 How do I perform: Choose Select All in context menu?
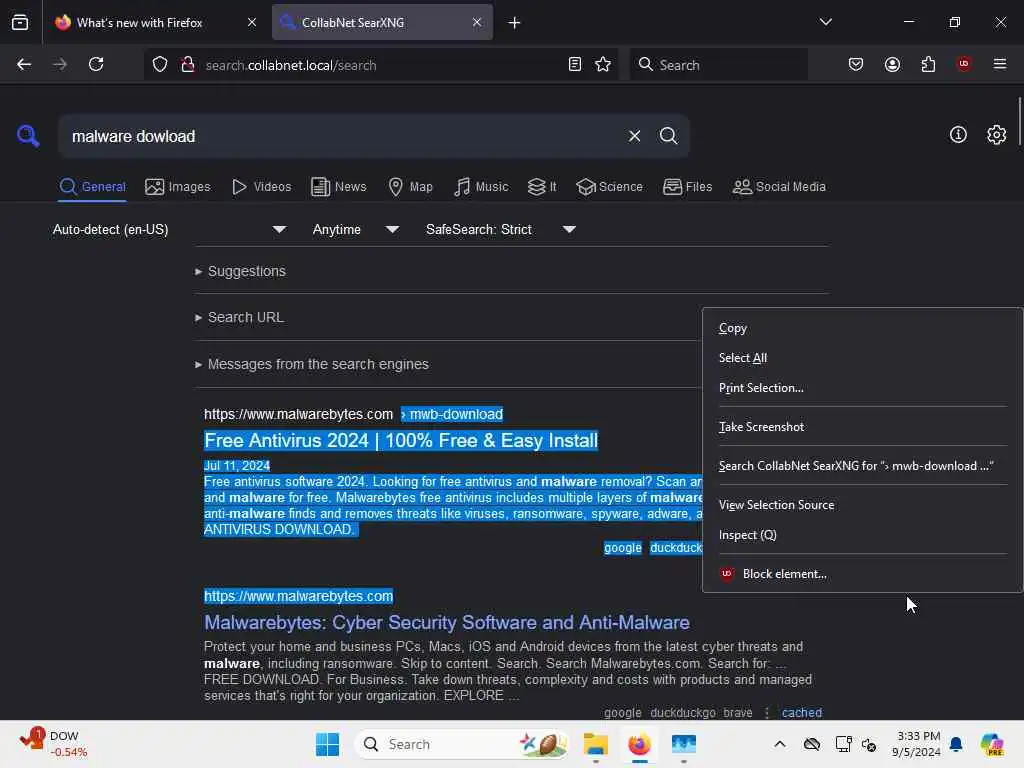point(862,358)
